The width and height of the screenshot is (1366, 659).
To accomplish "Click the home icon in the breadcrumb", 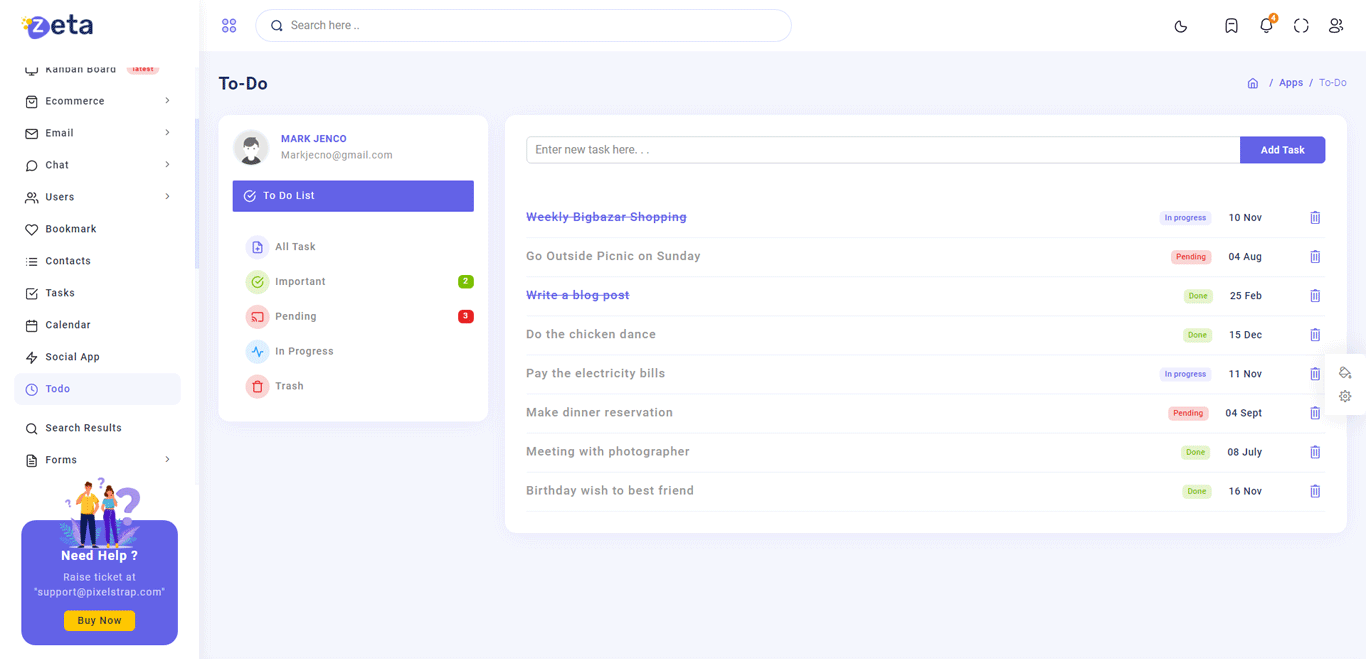I will pyautogui.click(x=1252, y=83).
